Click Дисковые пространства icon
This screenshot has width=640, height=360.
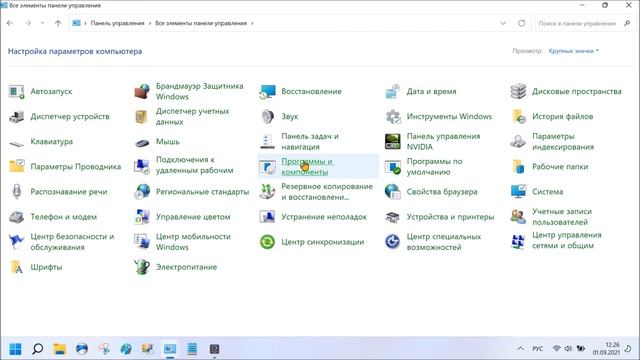[518, 91]
